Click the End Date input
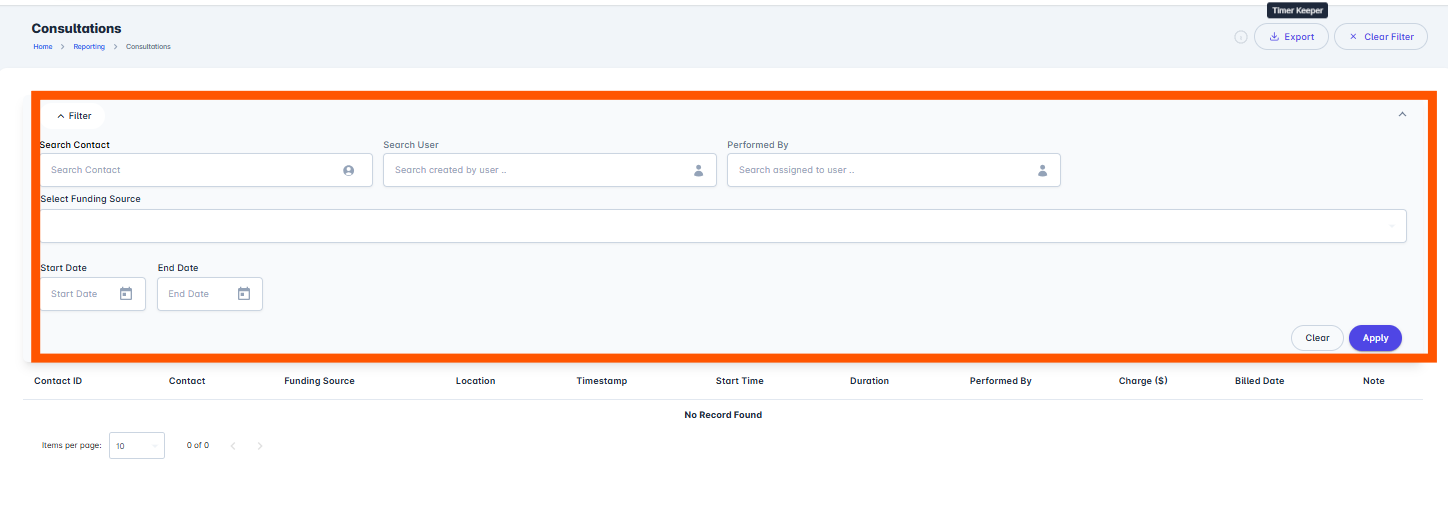The image size is (1448, 507). (210, 294)
